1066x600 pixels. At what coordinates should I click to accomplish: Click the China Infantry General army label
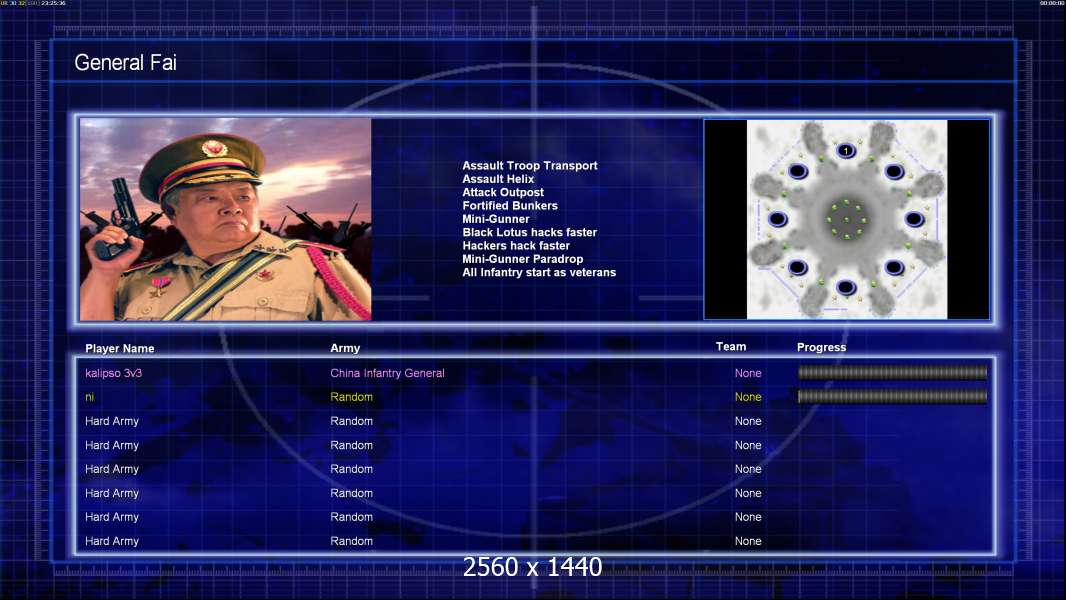click(387, 373)
